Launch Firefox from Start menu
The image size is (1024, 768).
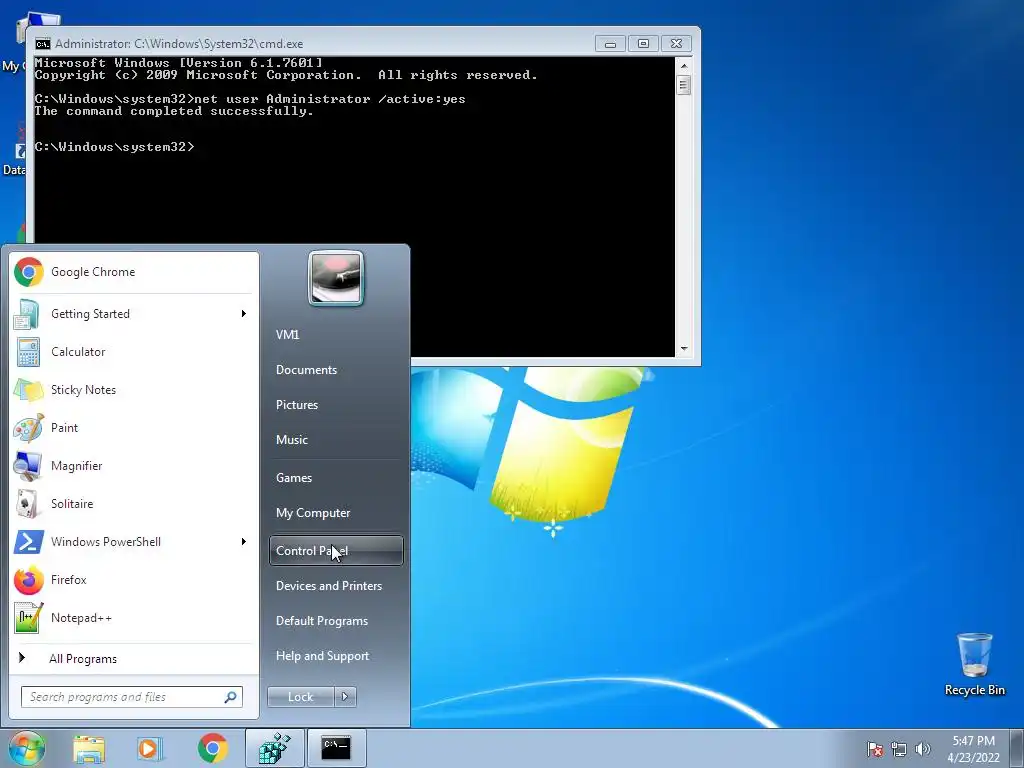coord(133,579)
